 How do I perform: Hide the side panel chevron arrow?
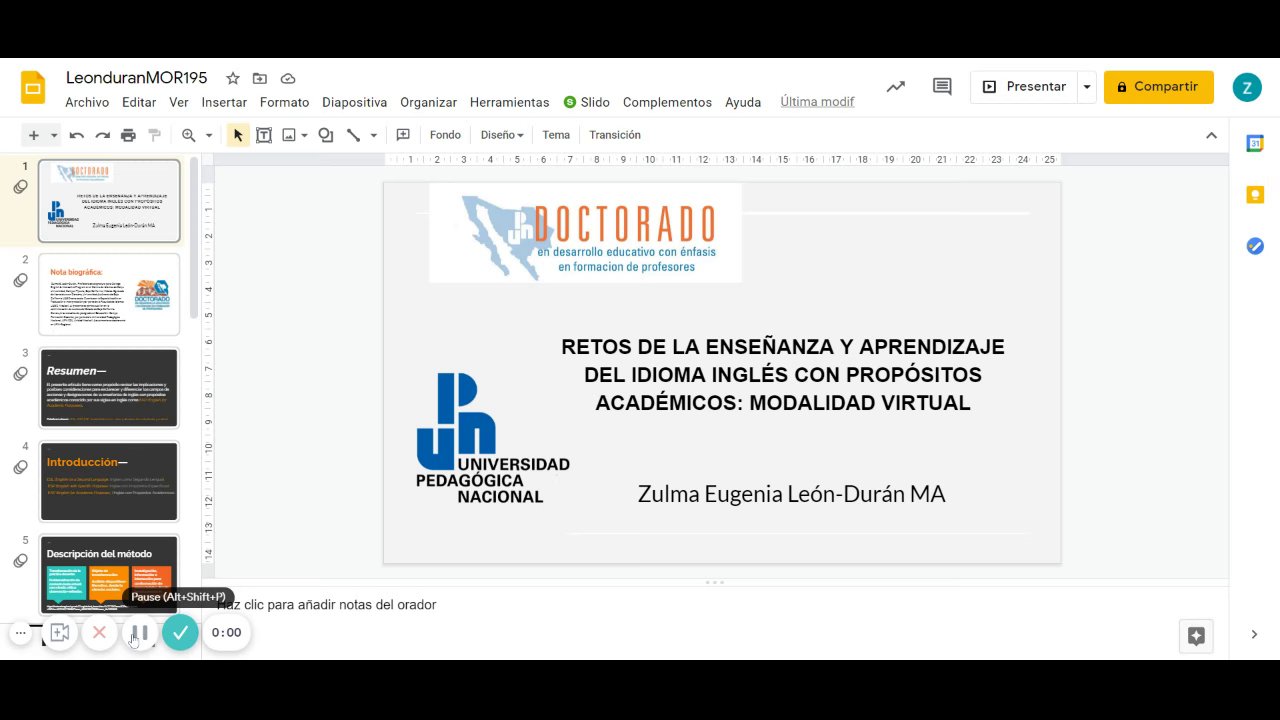pyautogui.click(x=1255, y=634)
